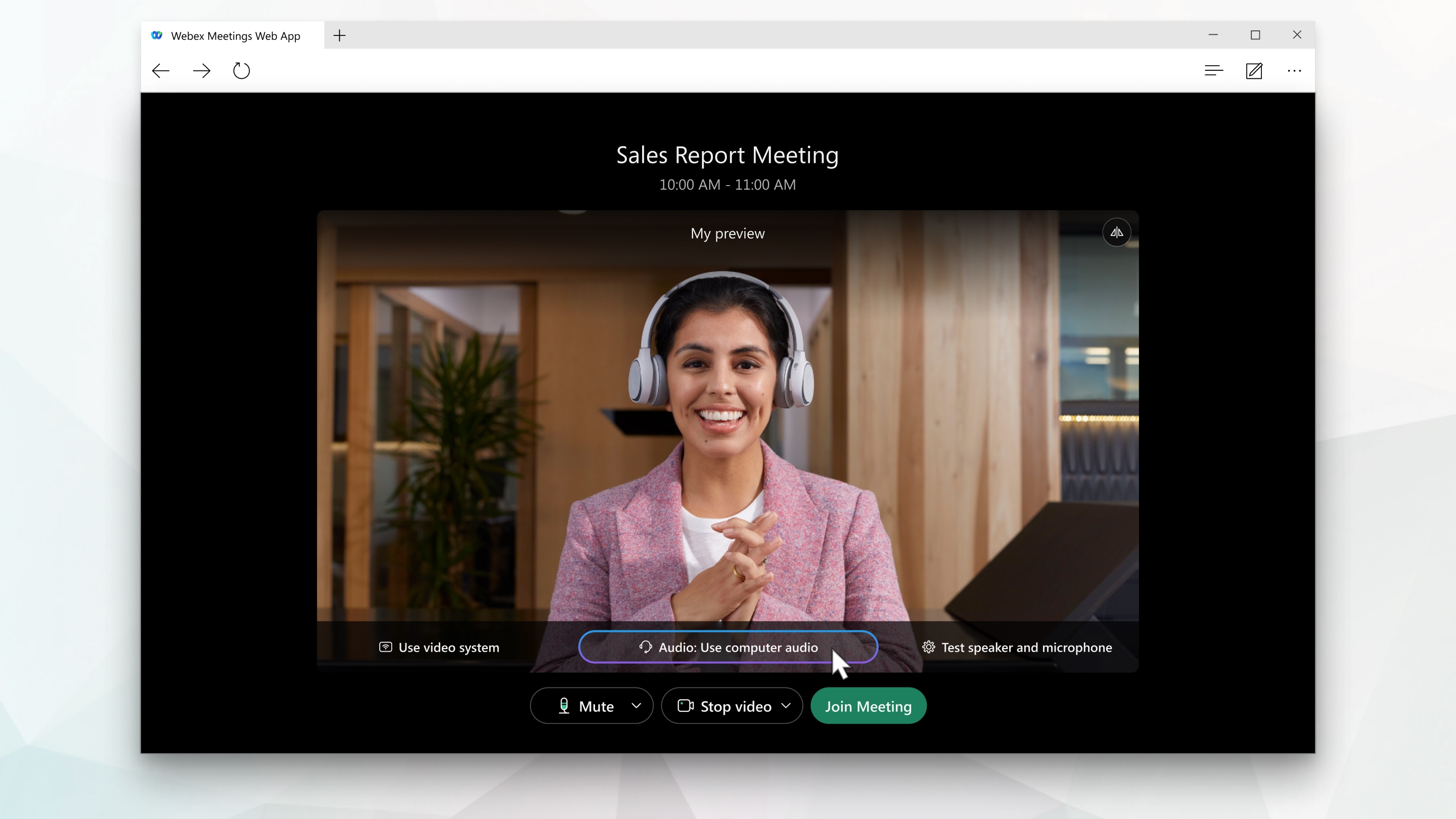
Task: Click the Test speaker and microphone gear icon
Action: click(928, 647)
